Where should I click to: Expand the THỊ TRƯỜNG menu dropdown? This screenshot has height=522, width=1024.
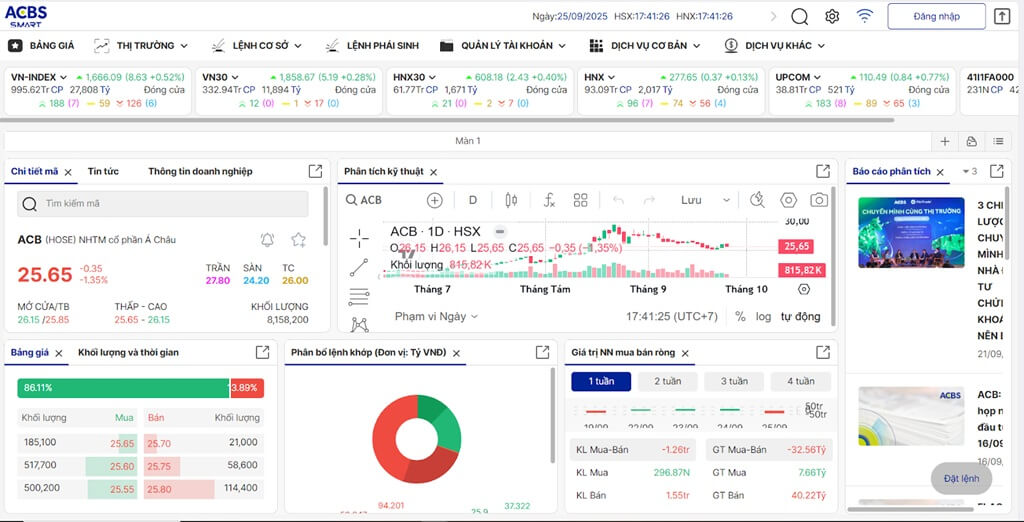tap(145, 45)
